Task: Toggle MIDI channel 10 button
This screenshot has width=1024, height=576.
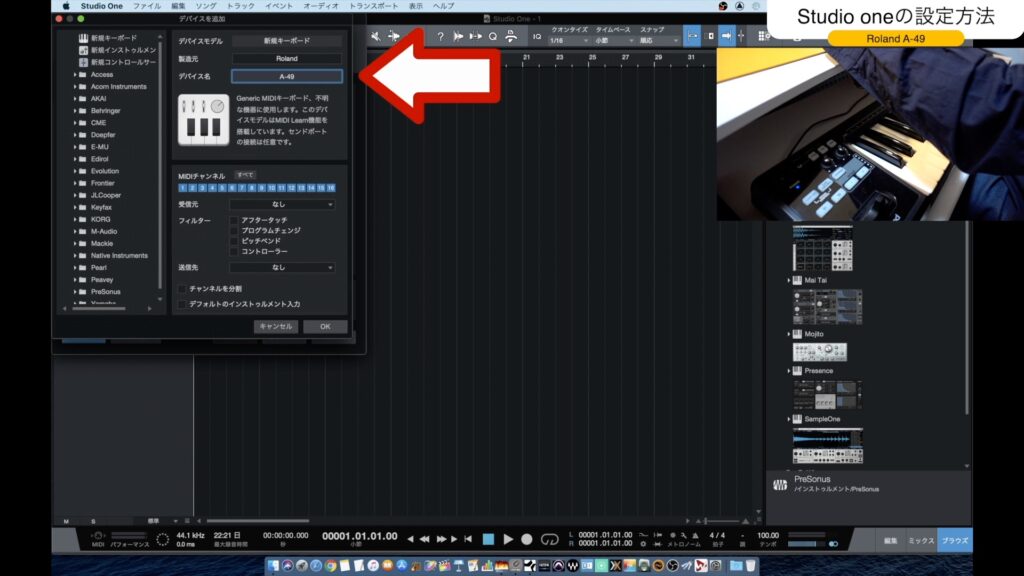Action: tap(272, 188)
